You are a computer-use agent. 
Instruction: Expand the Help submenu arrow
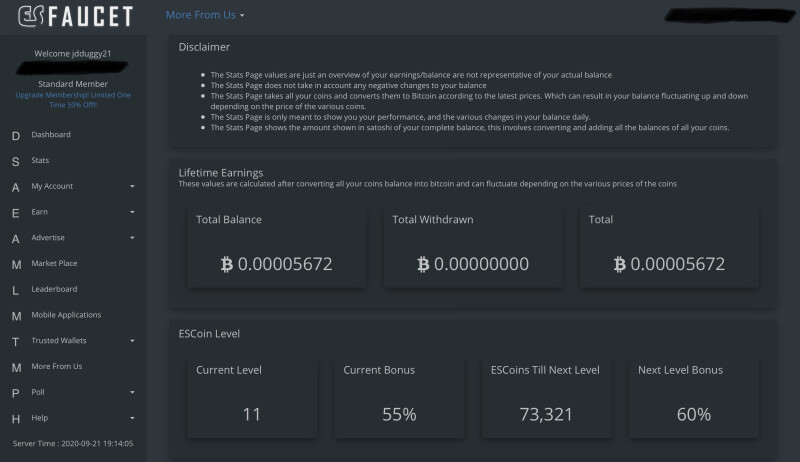pyautogui.click(x=132, y=418)
